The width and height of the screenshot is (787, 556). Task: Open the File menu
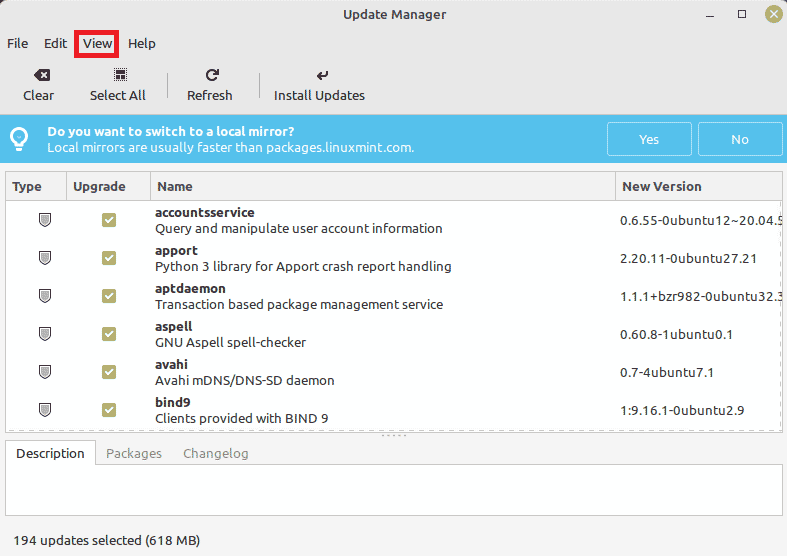[18, 44]
